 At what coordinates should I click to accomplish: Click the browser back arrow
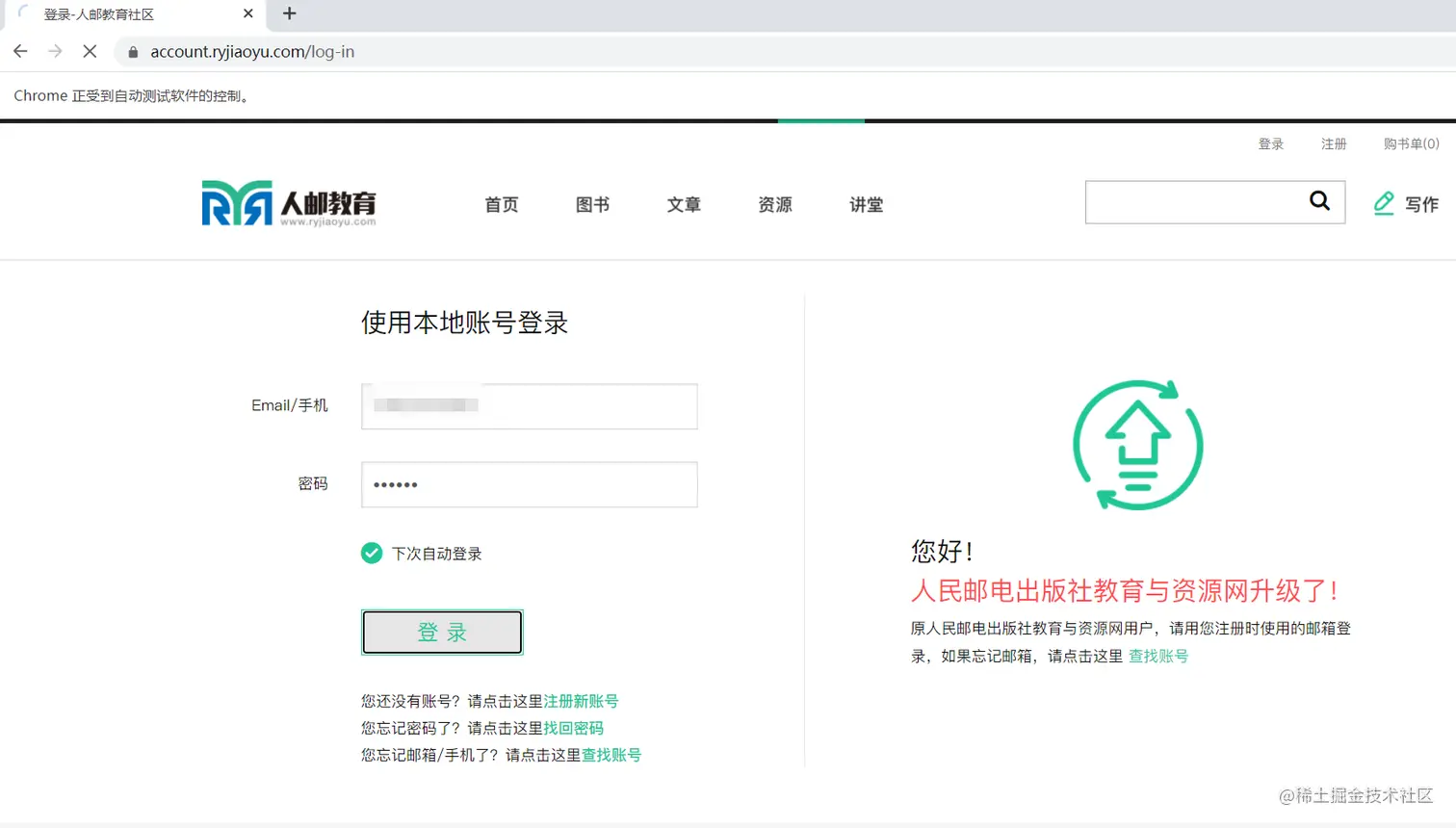tap(20, 51)
